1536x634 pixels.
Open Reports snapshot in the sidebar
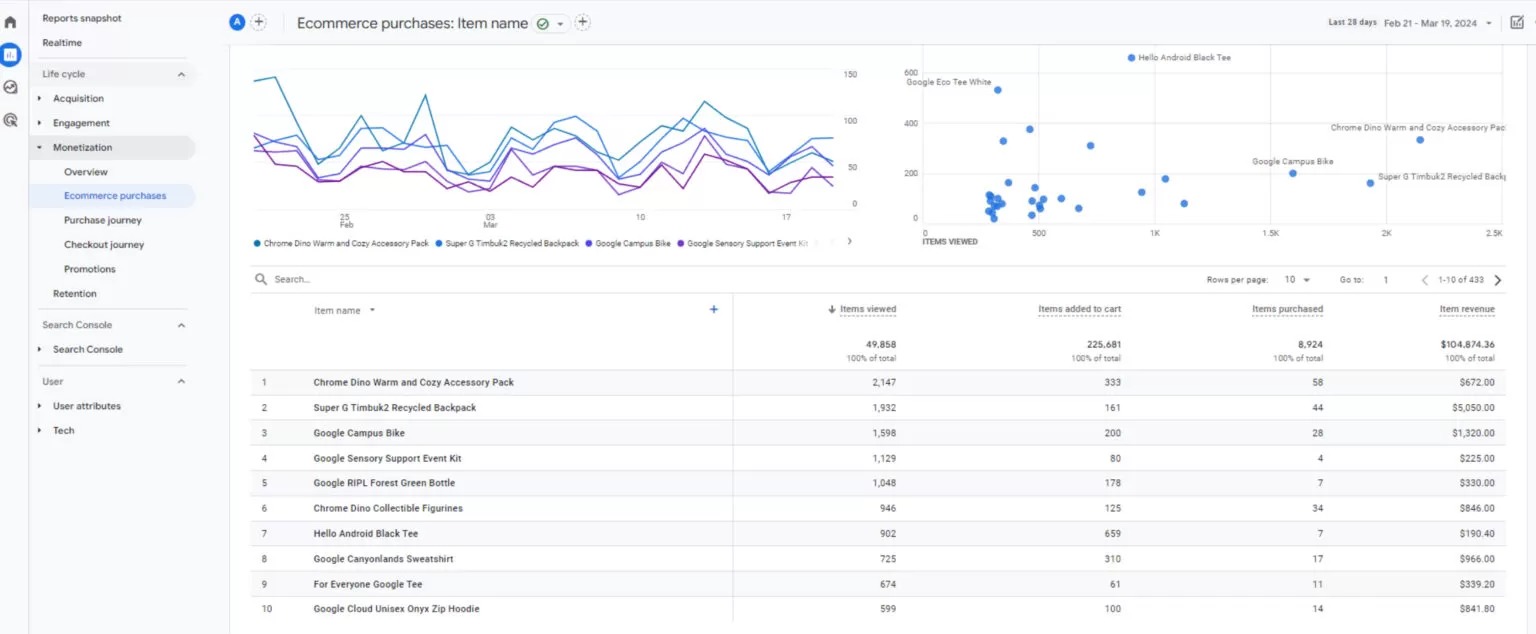(82, 18)
